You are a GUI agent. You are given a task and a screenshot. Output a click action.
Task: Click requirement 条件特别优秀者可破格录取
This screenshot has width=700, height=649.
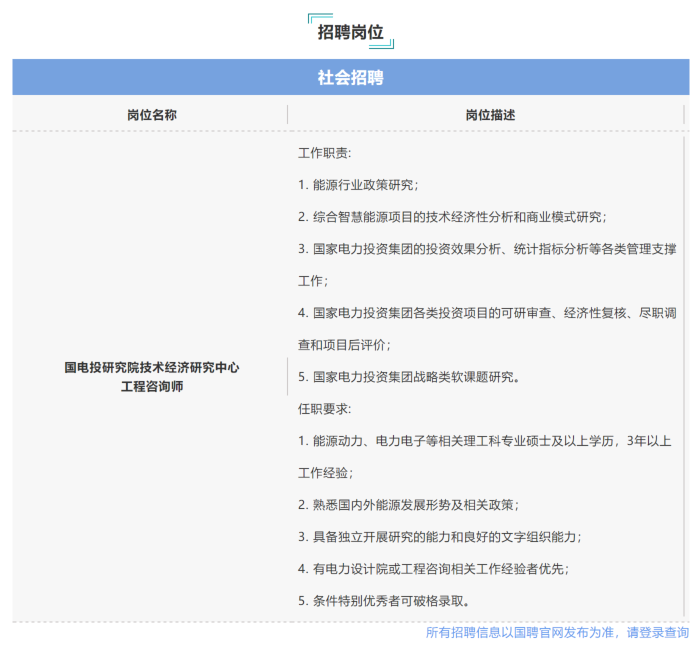coord(383,601)
